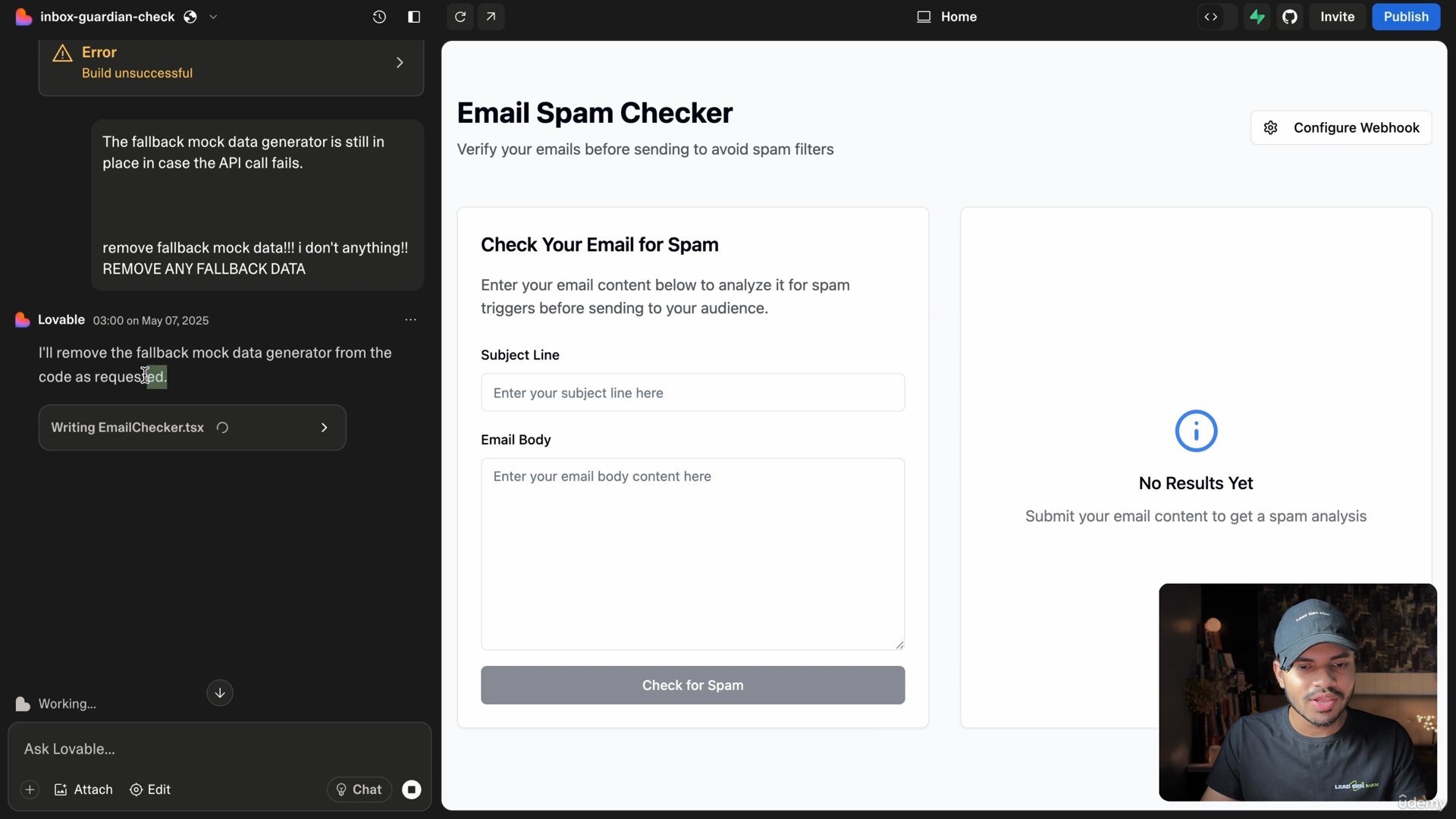Stop generation with the stop button

tap(412, 789)
